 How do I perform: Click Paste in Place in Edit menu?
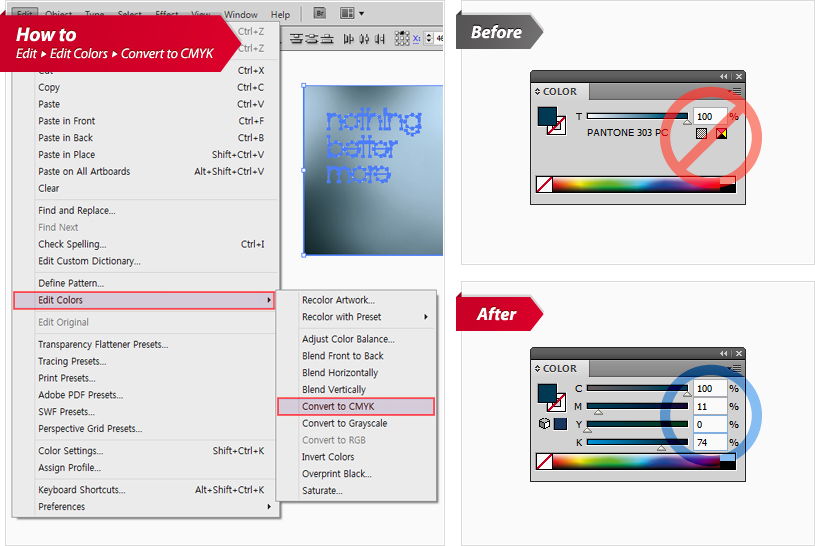click(67, 155)
